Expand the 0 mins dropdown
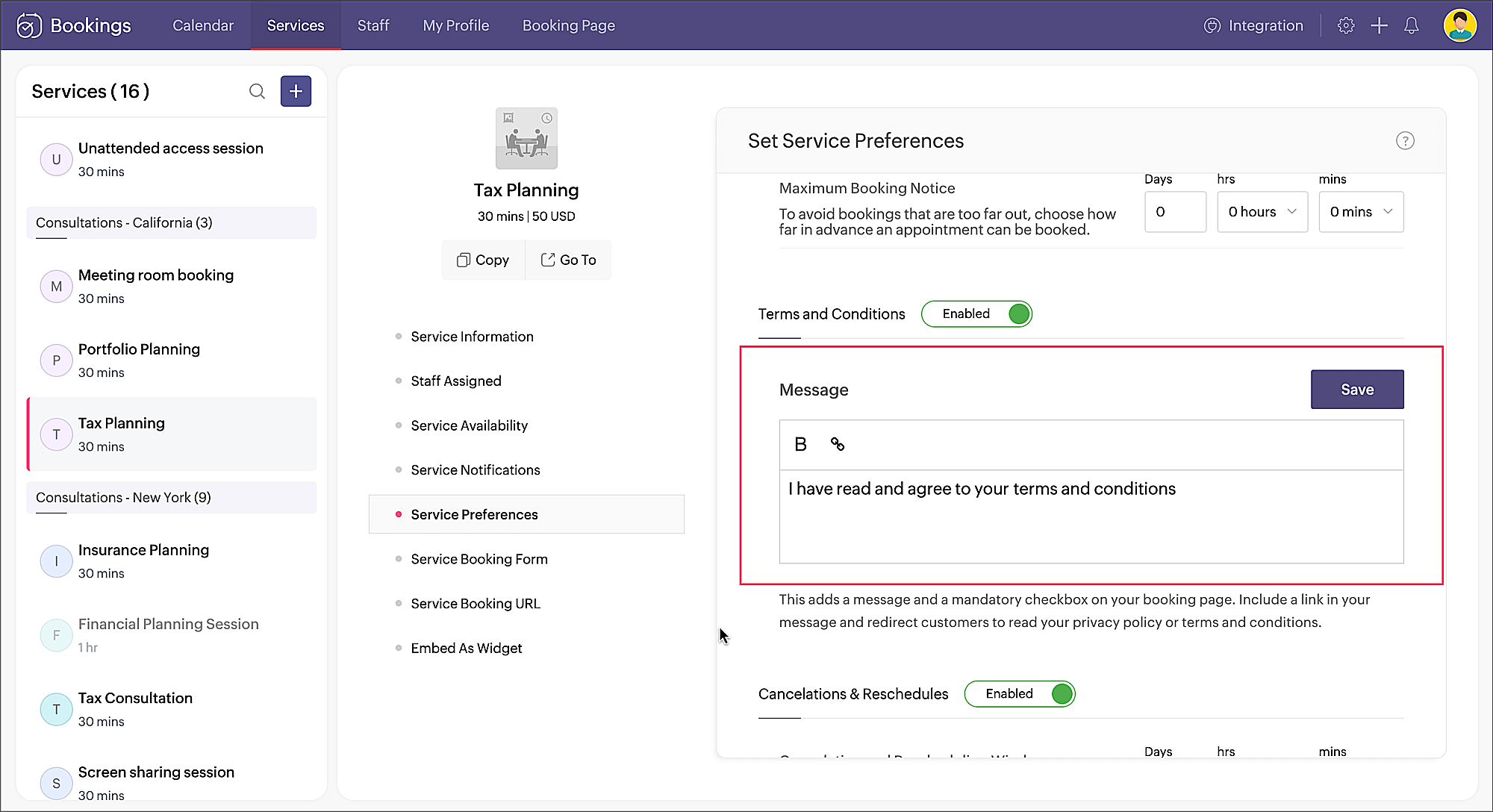 click(x=1360, y=212)
